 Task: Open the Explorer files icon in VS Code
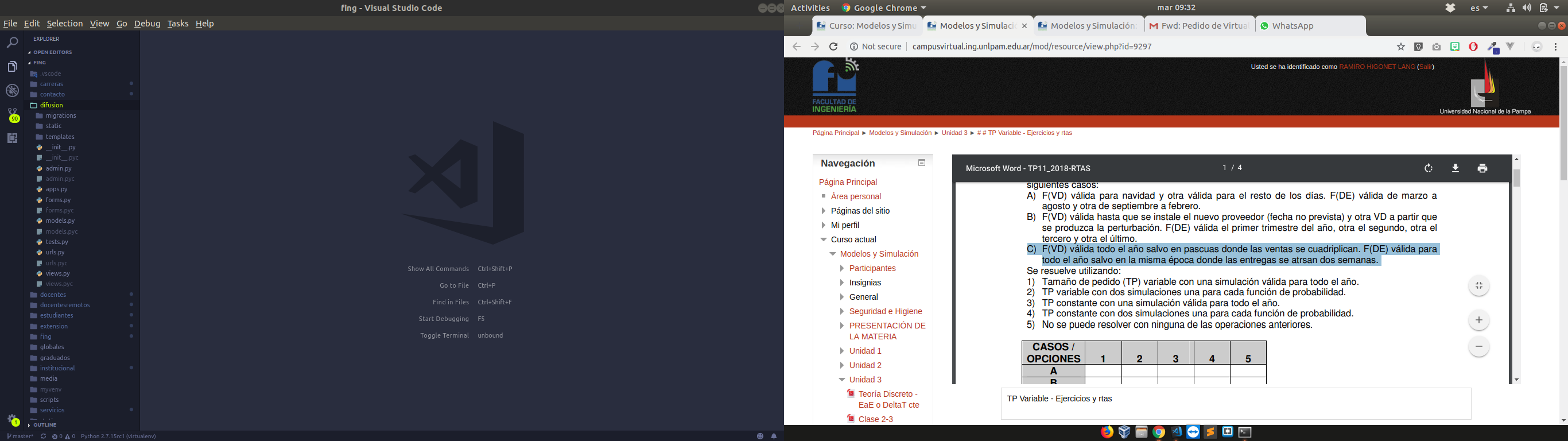(12, 67)
